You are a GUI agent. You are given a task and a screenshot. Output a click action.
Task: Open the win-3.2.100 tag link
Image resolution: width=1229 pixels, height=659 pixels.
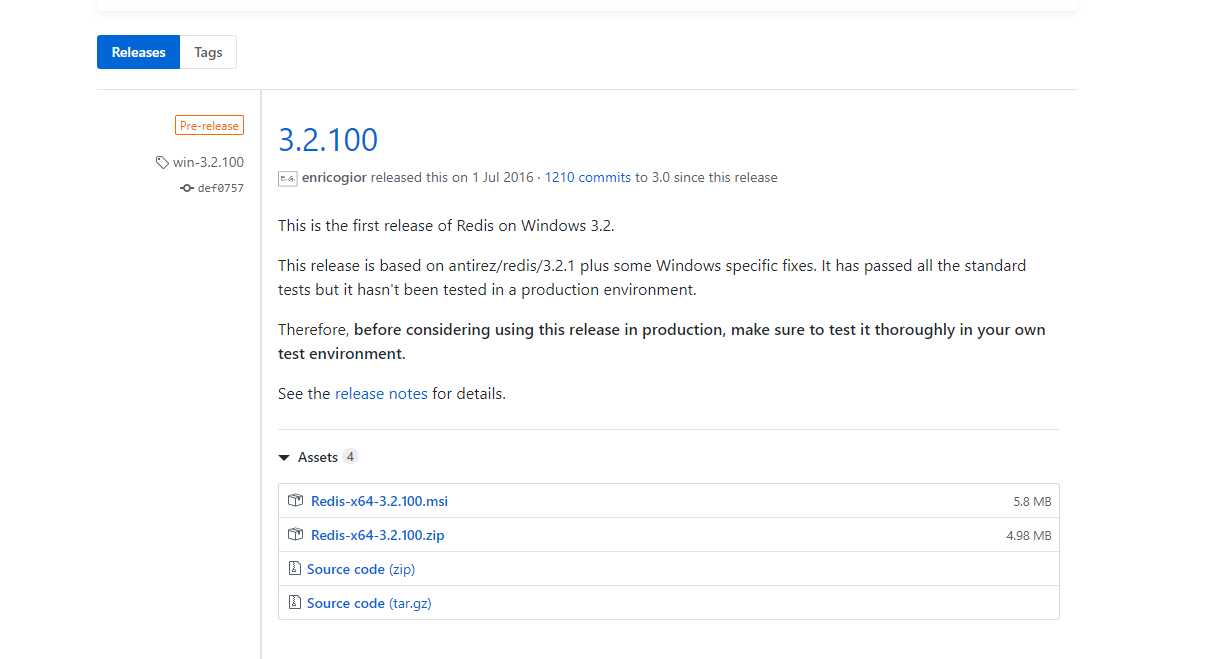click(208, 162)
